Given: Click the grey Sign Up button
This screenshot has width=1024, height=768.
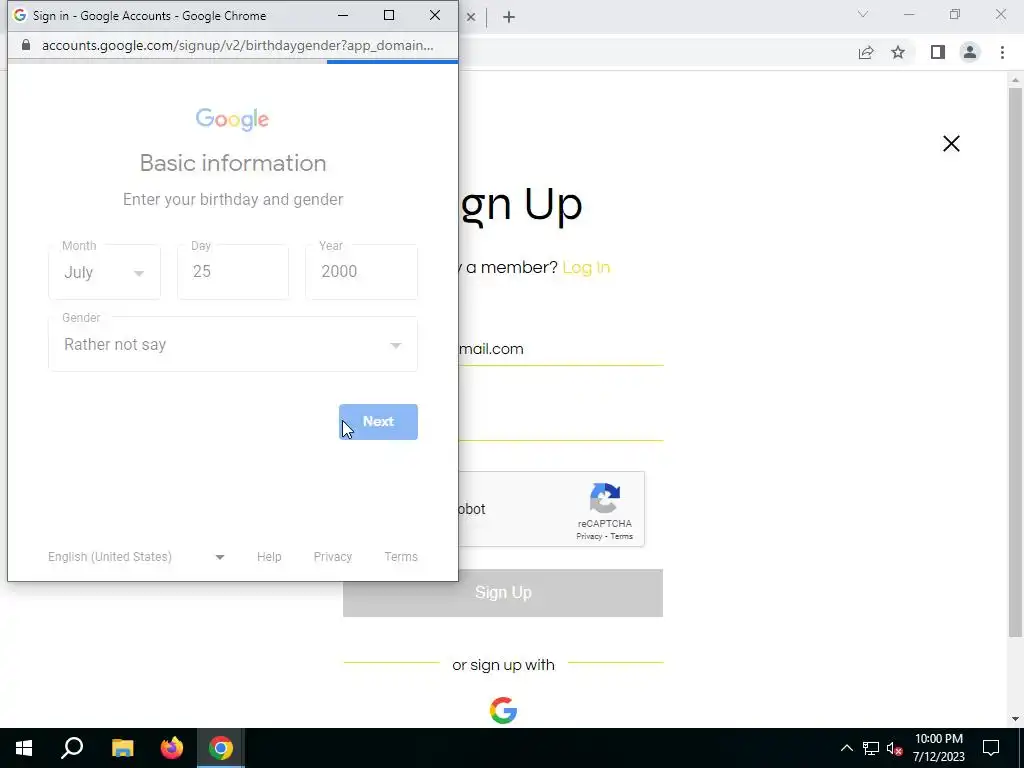Looking at the screenshot, I should point(503,593).
